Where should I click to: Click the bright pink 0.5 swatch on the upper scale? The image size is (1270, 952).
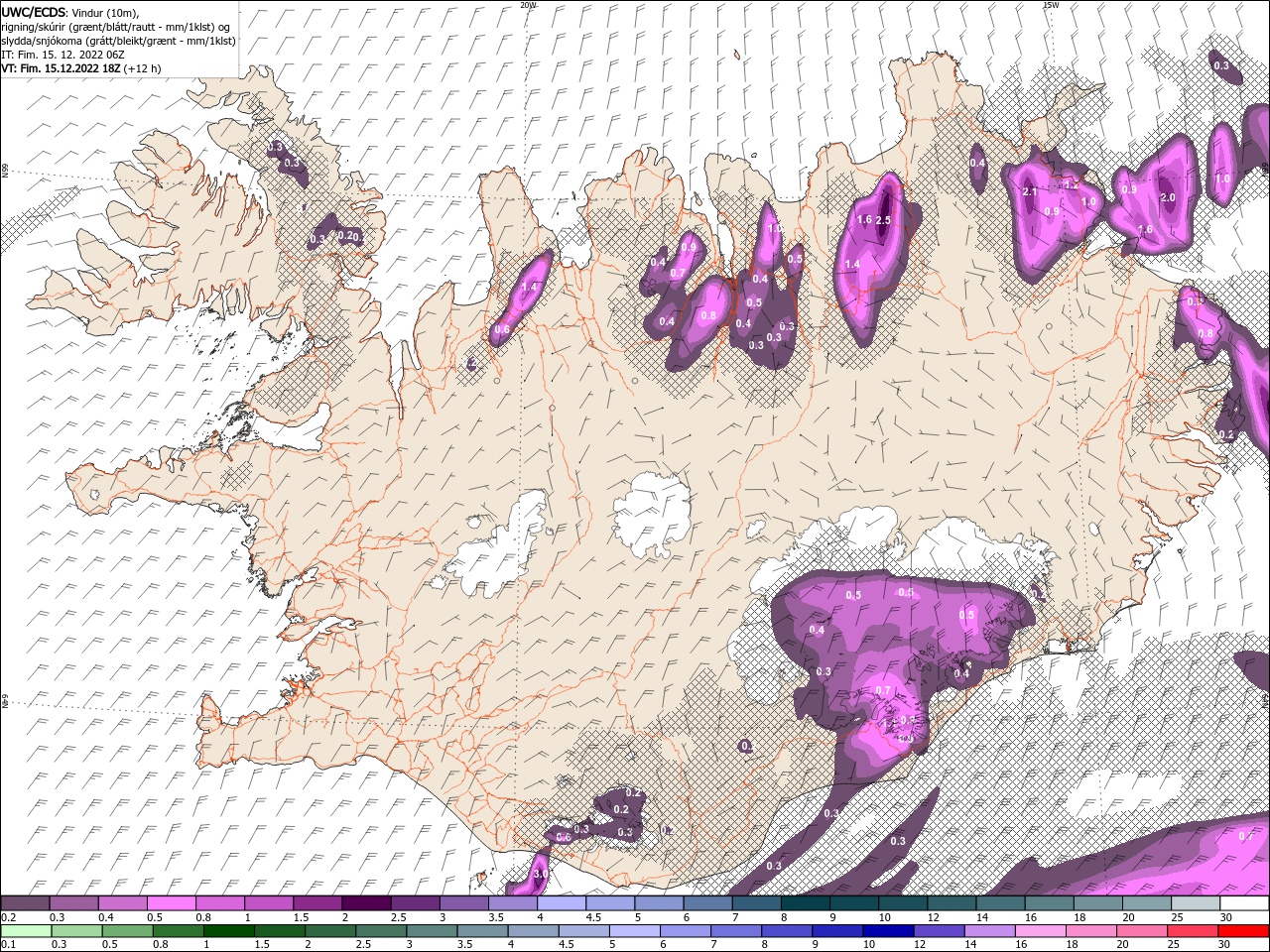coord(171,903)
